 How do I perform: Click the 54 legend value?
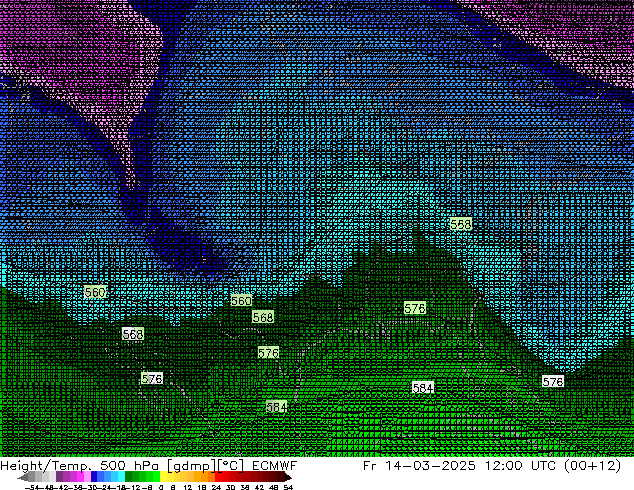(x=288, y=488)
